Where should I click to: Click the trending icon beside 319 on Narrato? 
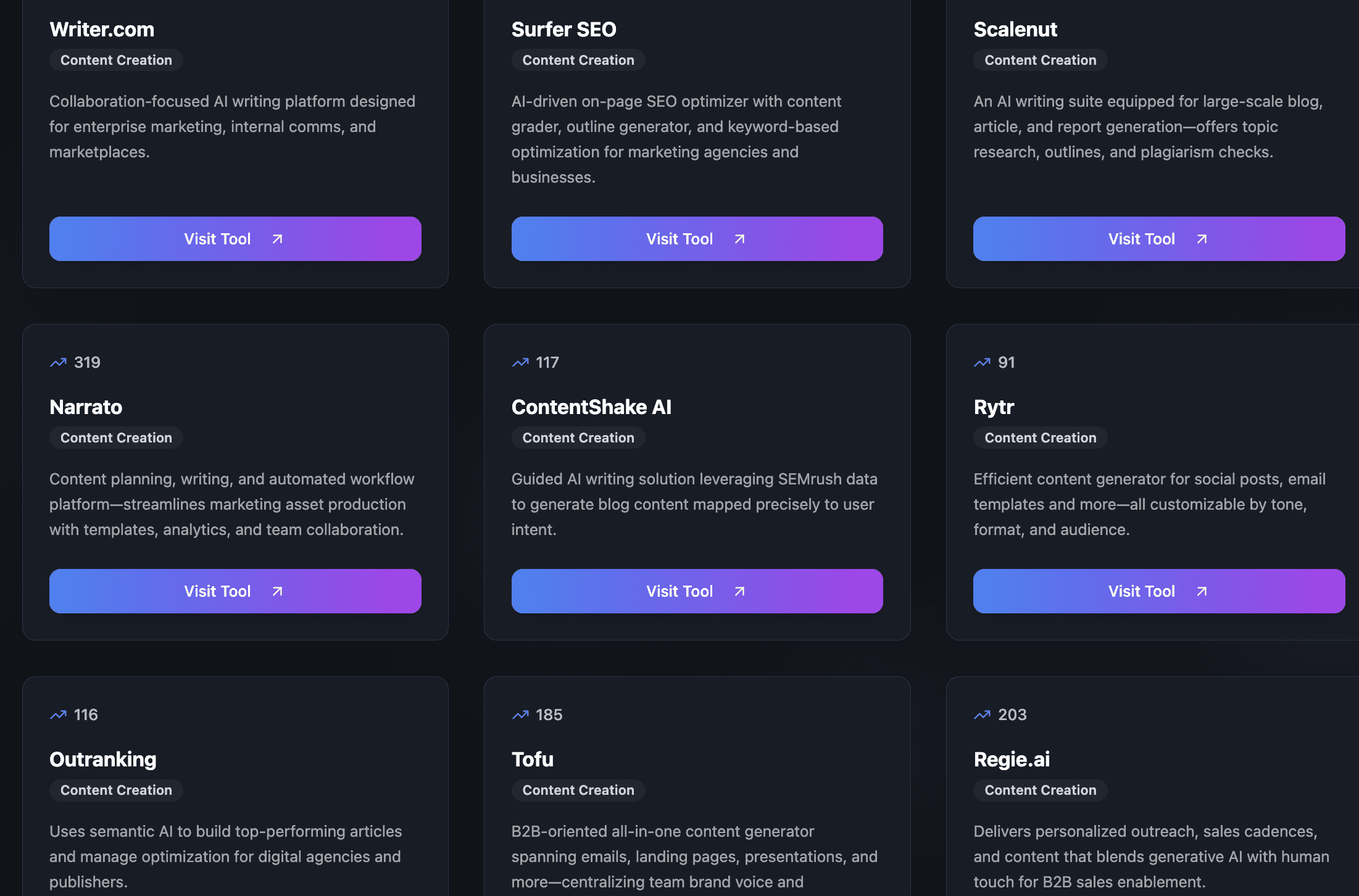(x=58, y=363)
